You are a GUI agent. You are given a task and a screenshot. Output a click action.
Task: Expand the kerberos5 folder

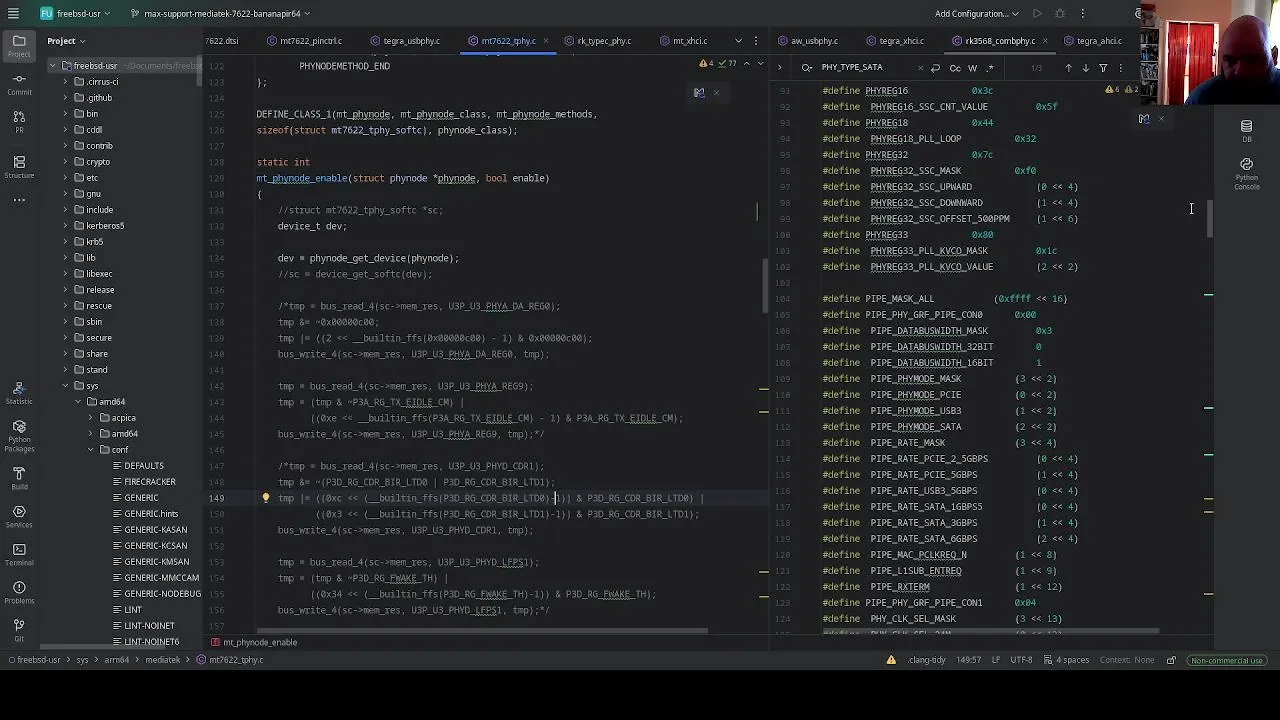[66, 226]
